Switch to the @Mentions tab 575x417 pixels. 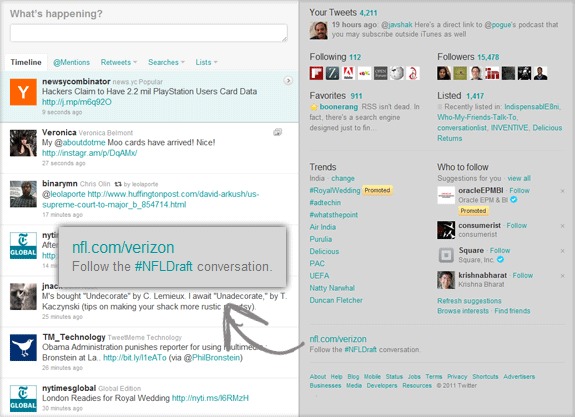point(72,62)
